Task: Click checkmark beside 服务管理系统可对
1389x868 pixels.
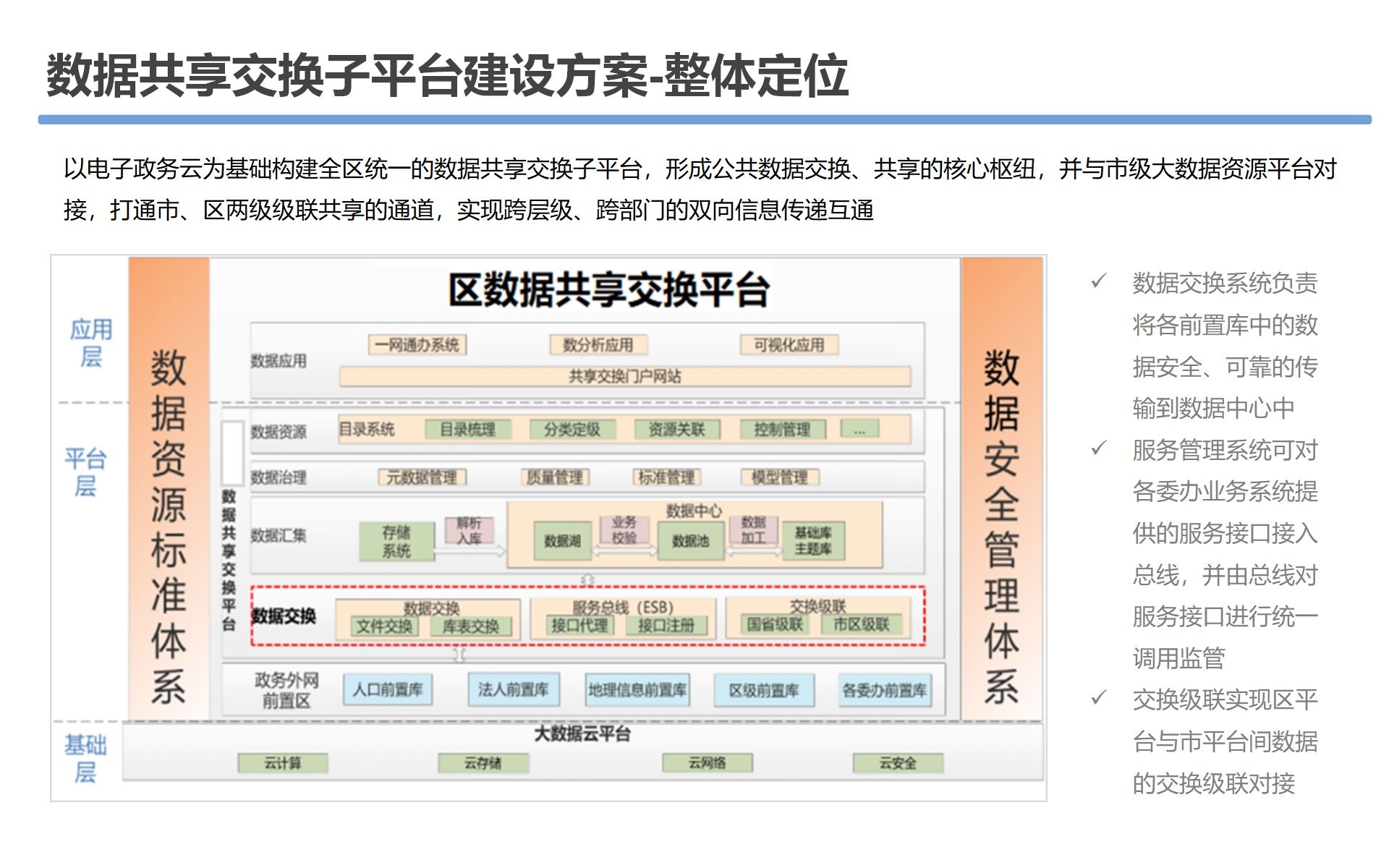Action: click(x=1098, y=448)
